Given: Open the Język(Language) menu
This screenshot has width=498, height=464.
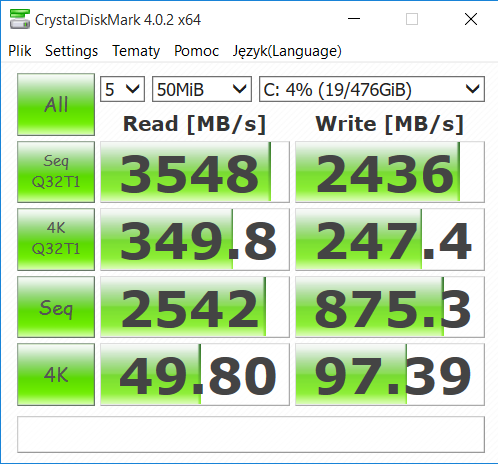Looking at the screenshot, I should click(287, 51).
